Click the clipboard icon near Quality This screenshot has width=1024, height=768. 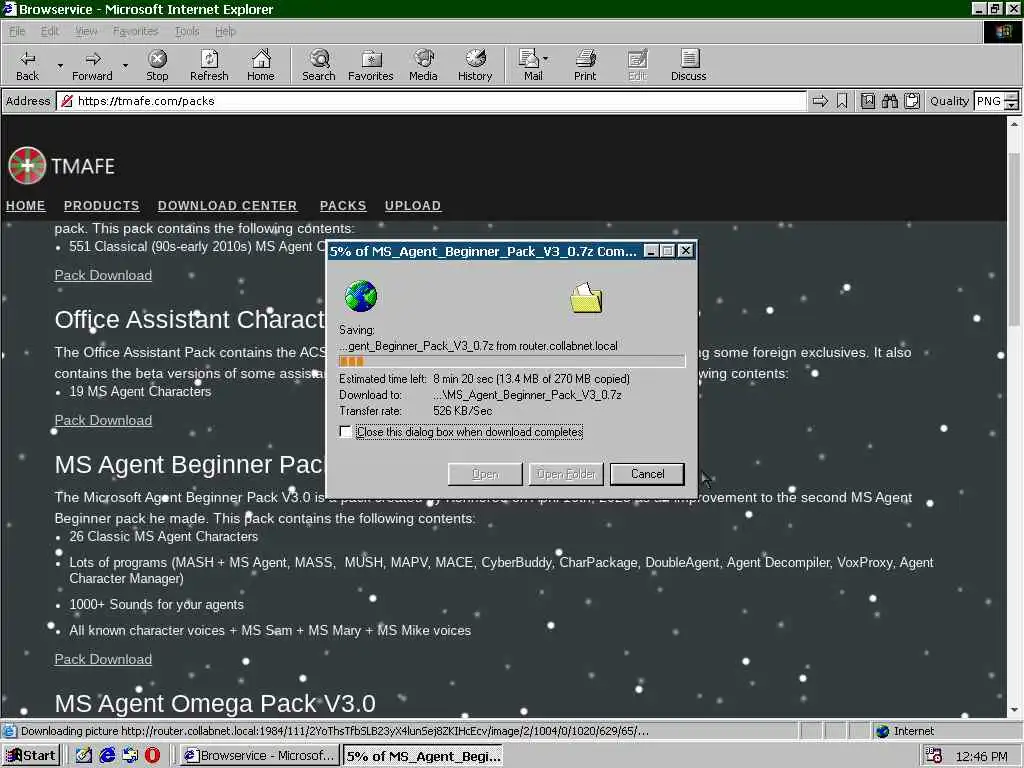(912, 101)
